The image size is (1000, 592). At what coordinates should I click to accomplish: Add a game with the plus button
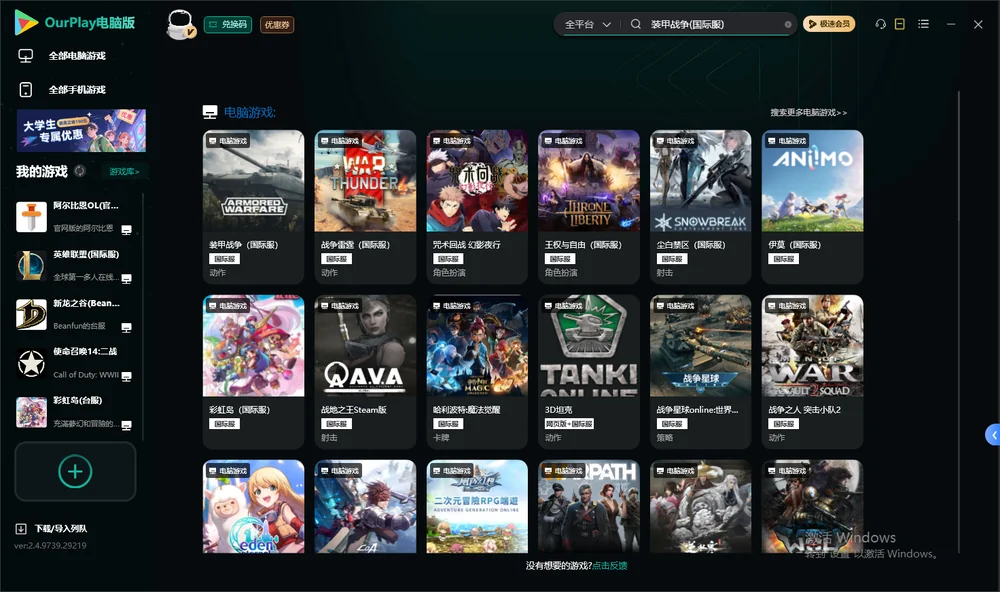(75, 471)
